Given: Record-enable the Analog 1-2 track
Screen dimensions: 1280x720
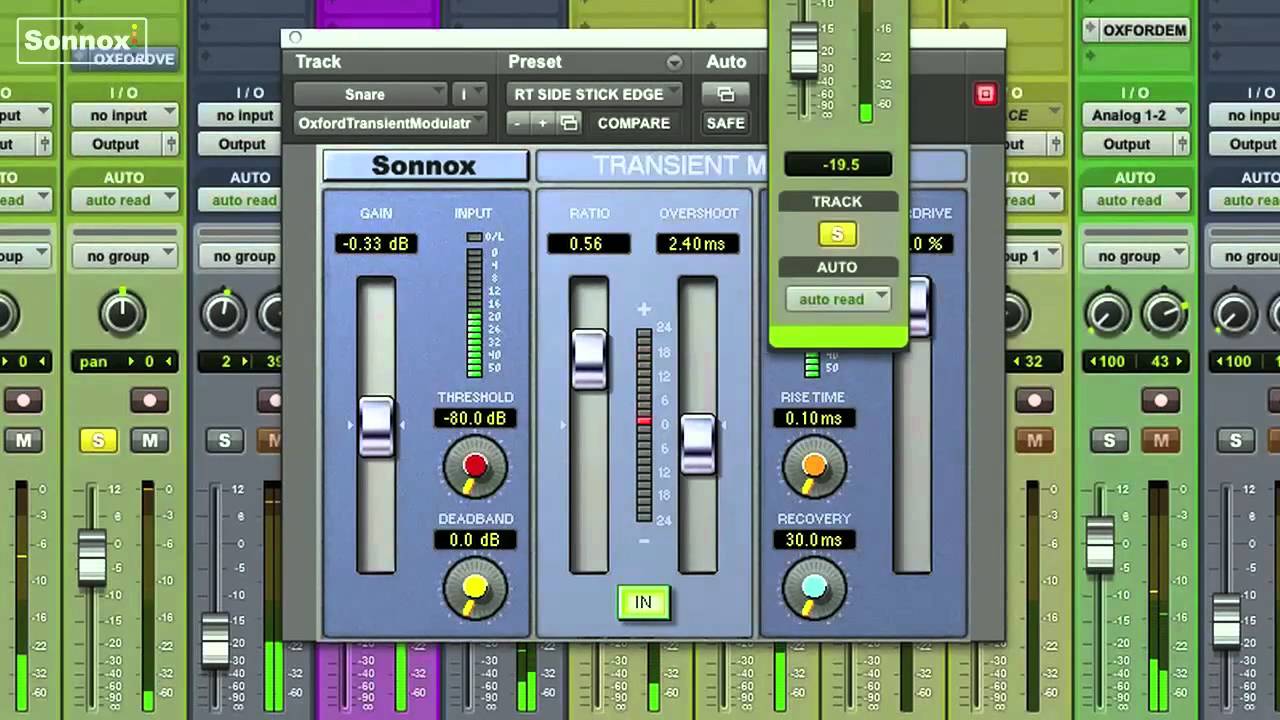Looking at the screenshot, I should [1160, 401].
